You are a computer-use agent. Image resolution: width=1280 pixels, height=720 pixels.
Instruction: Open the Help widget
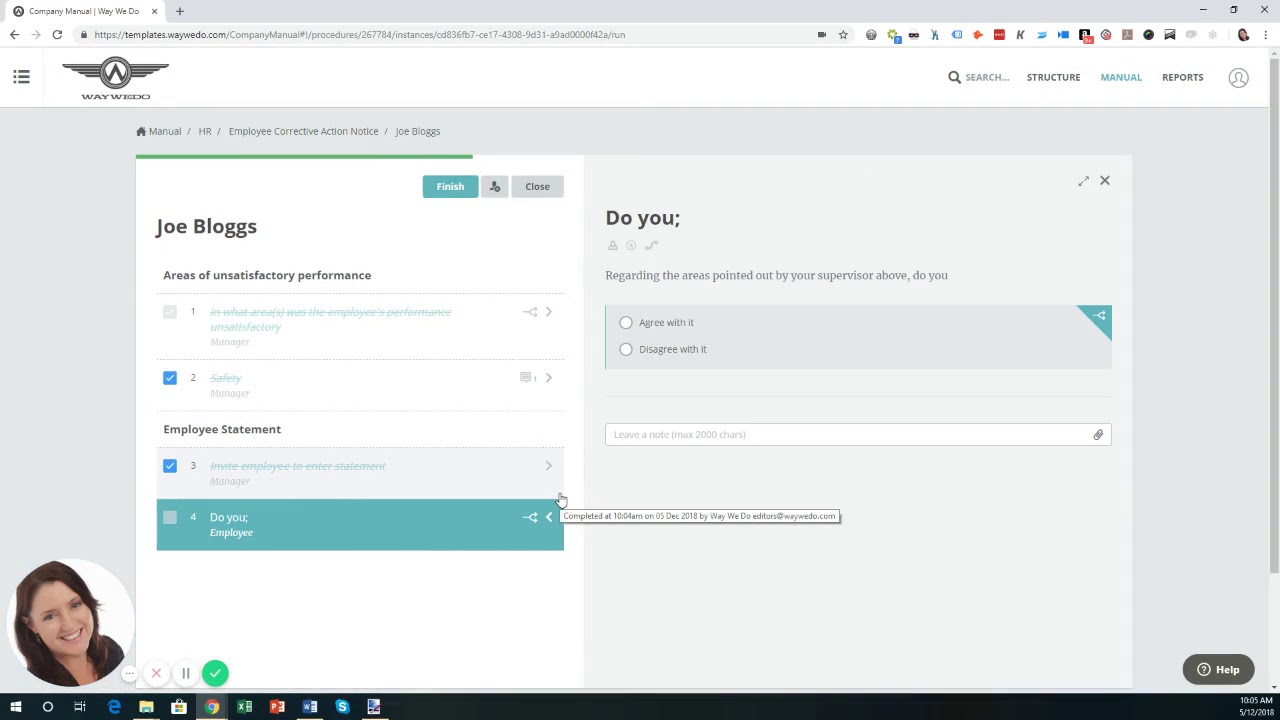pyautogui.click(x=1218, y=670)
